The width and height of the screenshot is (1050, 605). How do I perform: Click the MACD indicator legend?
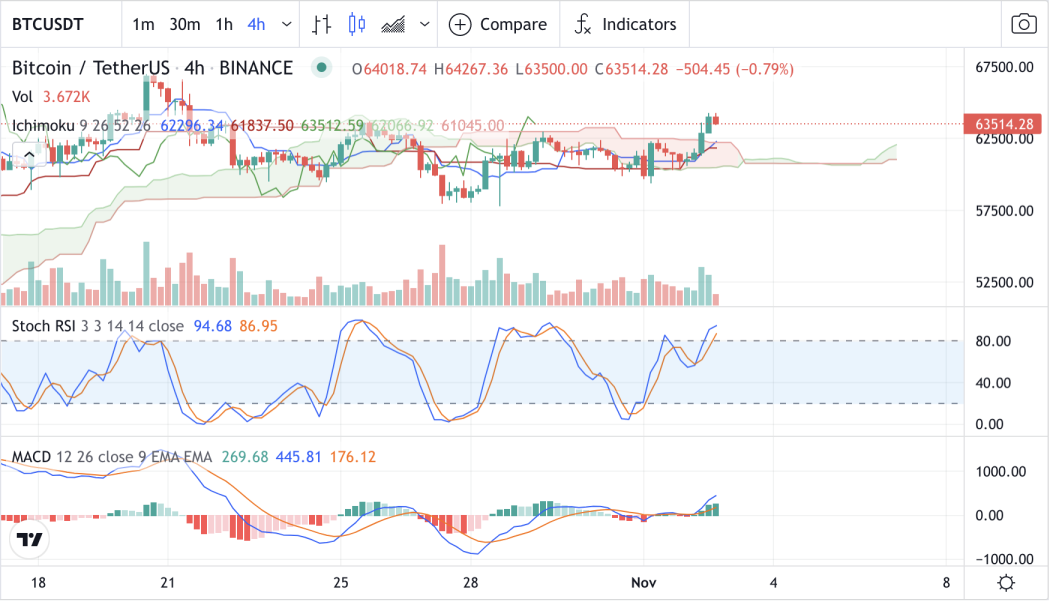pos(31,457)
